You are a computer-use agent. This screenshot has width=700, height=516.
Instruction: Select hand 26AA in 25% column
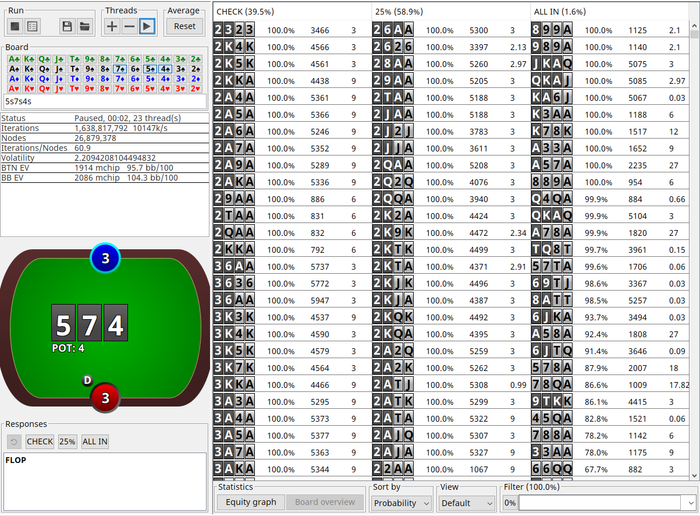click(393, 30)
